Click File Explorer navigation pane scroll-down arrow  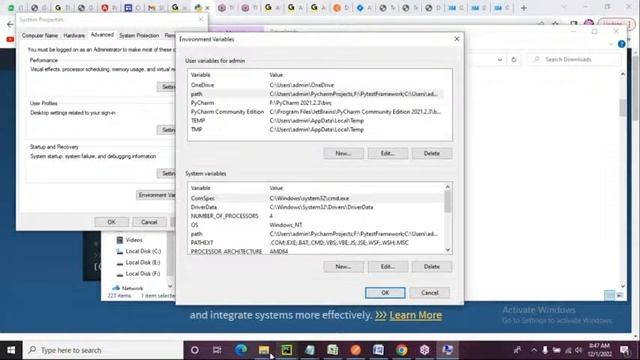170,287
